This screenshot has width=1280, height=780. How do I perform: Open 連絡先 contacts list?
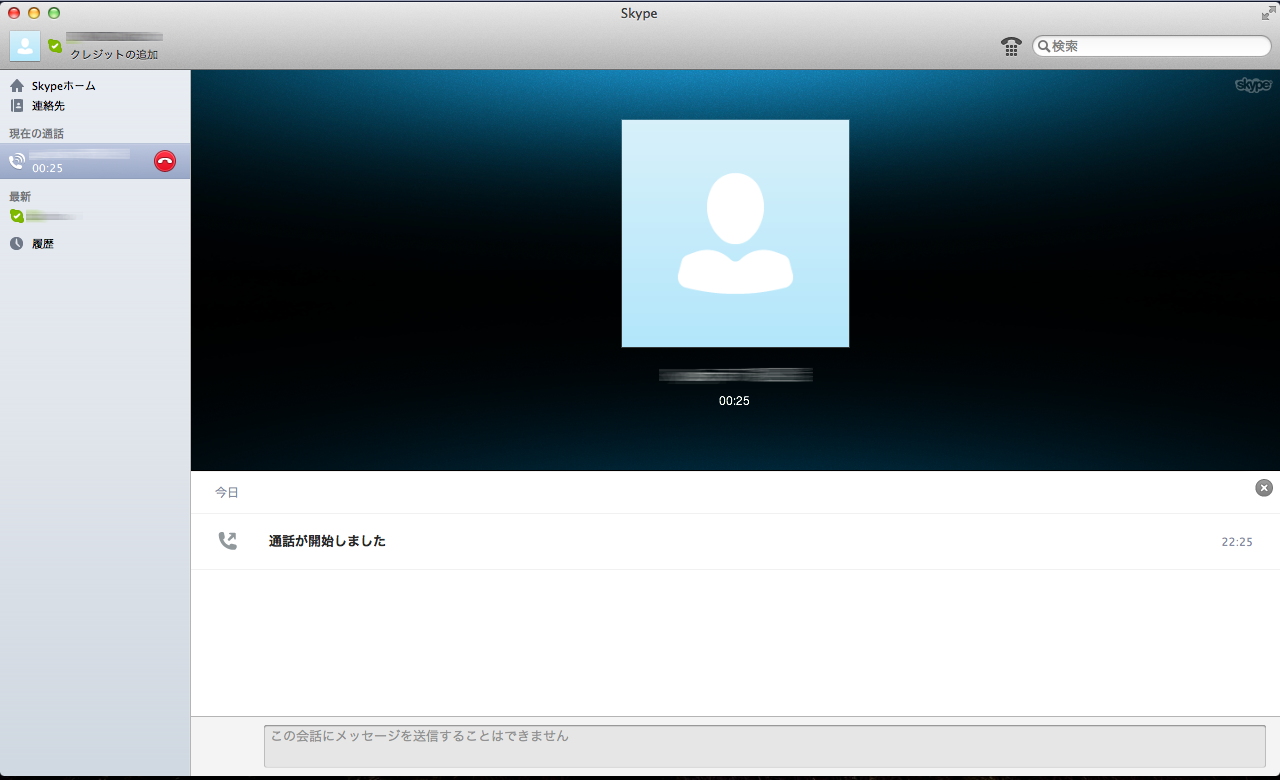tap(17, 106)
